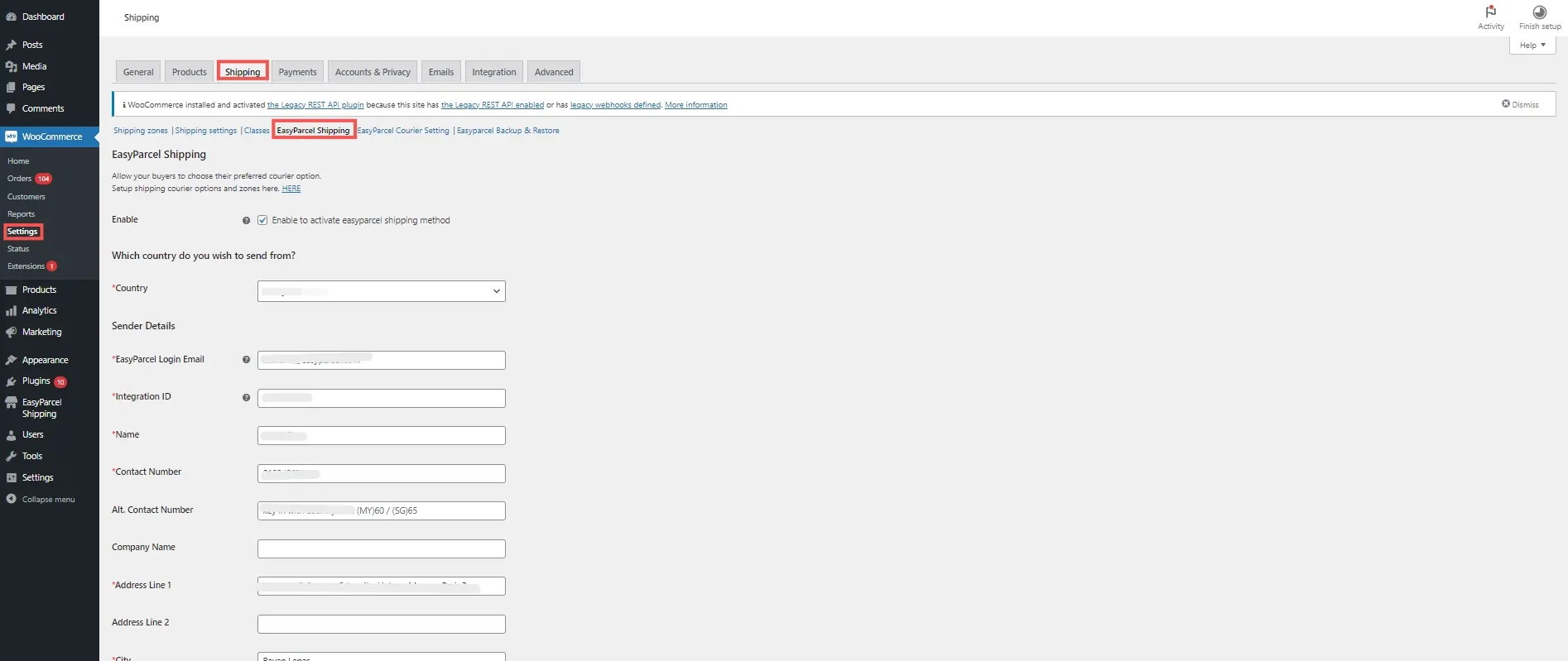The image size is (1568, 661).
Task: Click the Appearance paintbrush icon
Action: pyautogui.click(x=11, y=360)
